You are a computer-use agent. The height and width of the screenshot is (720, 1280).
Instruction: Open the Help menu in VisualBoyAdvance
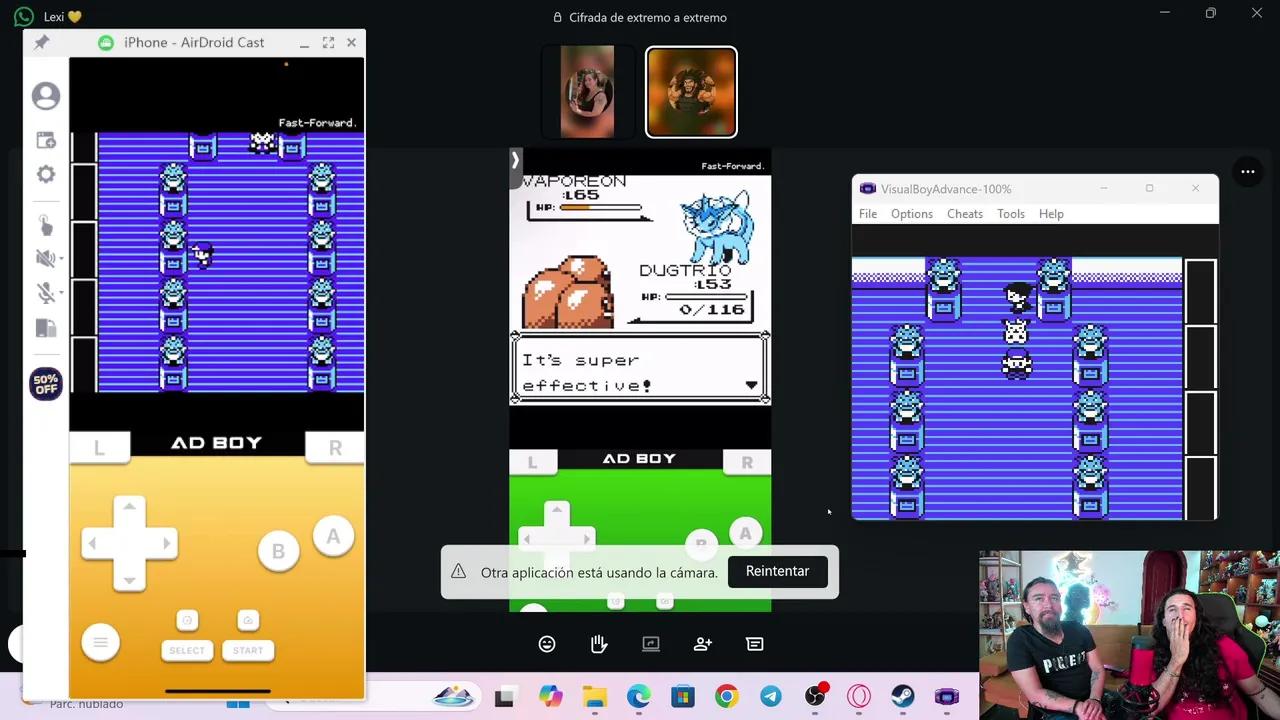click(x=1051, y=214)
